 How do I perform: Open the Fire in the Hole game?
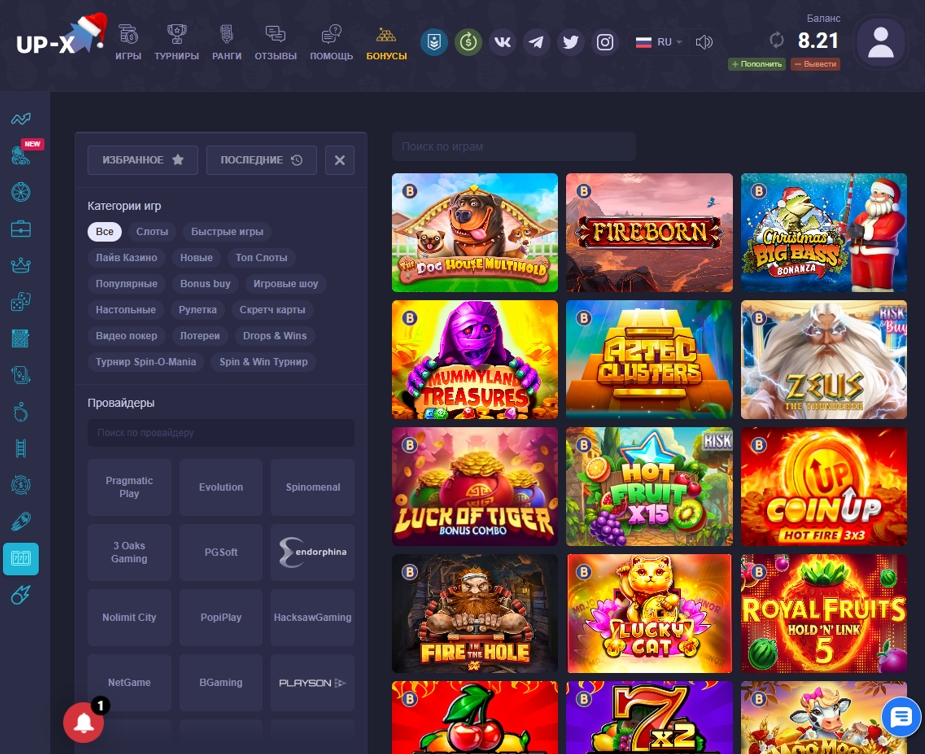[475, 614]
